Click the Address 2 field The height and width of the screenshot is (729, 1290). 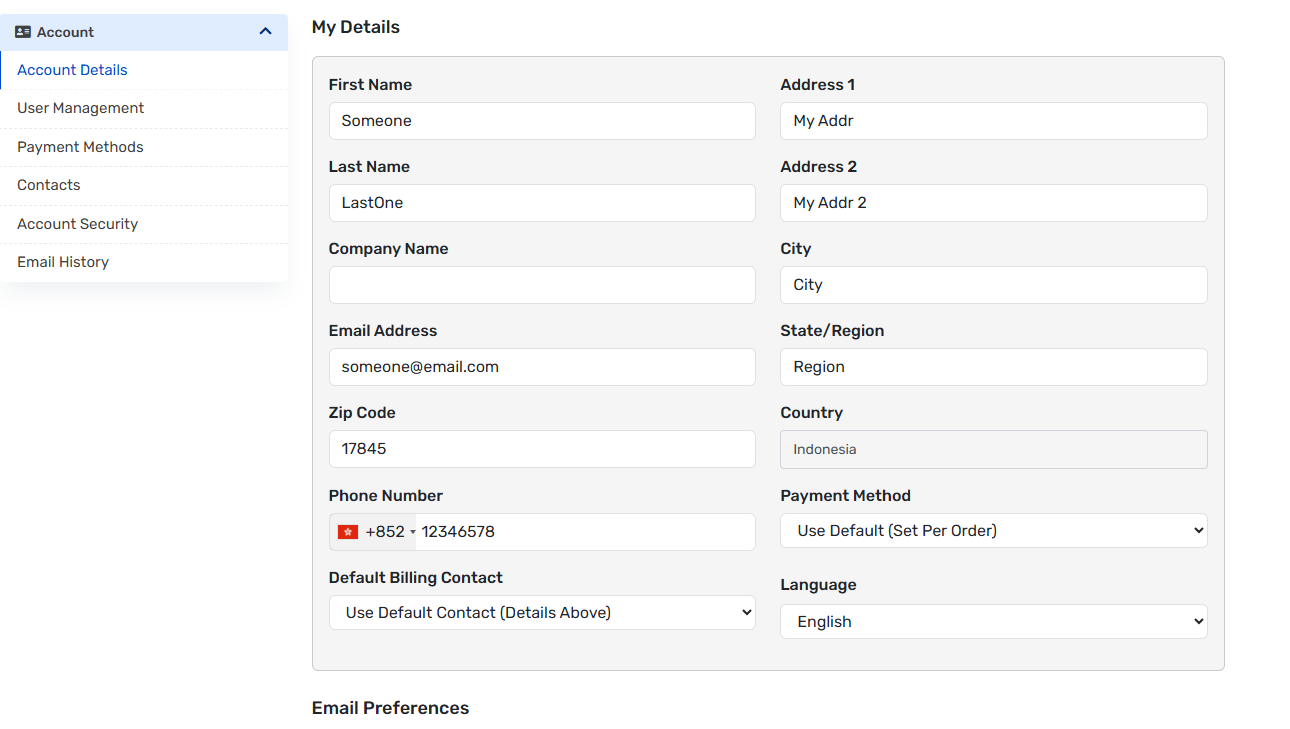(994, 203)
